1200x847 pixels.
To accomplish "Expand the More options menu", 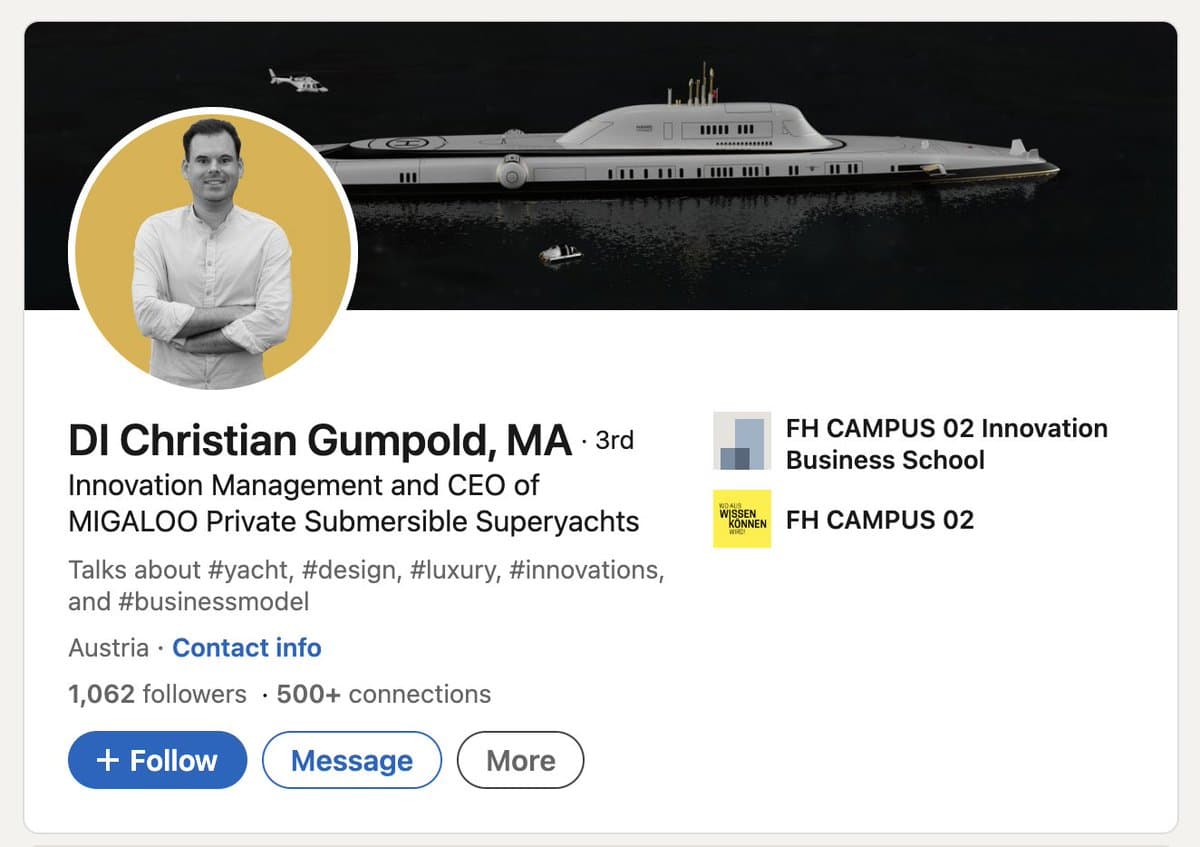I will click(520, 760).
